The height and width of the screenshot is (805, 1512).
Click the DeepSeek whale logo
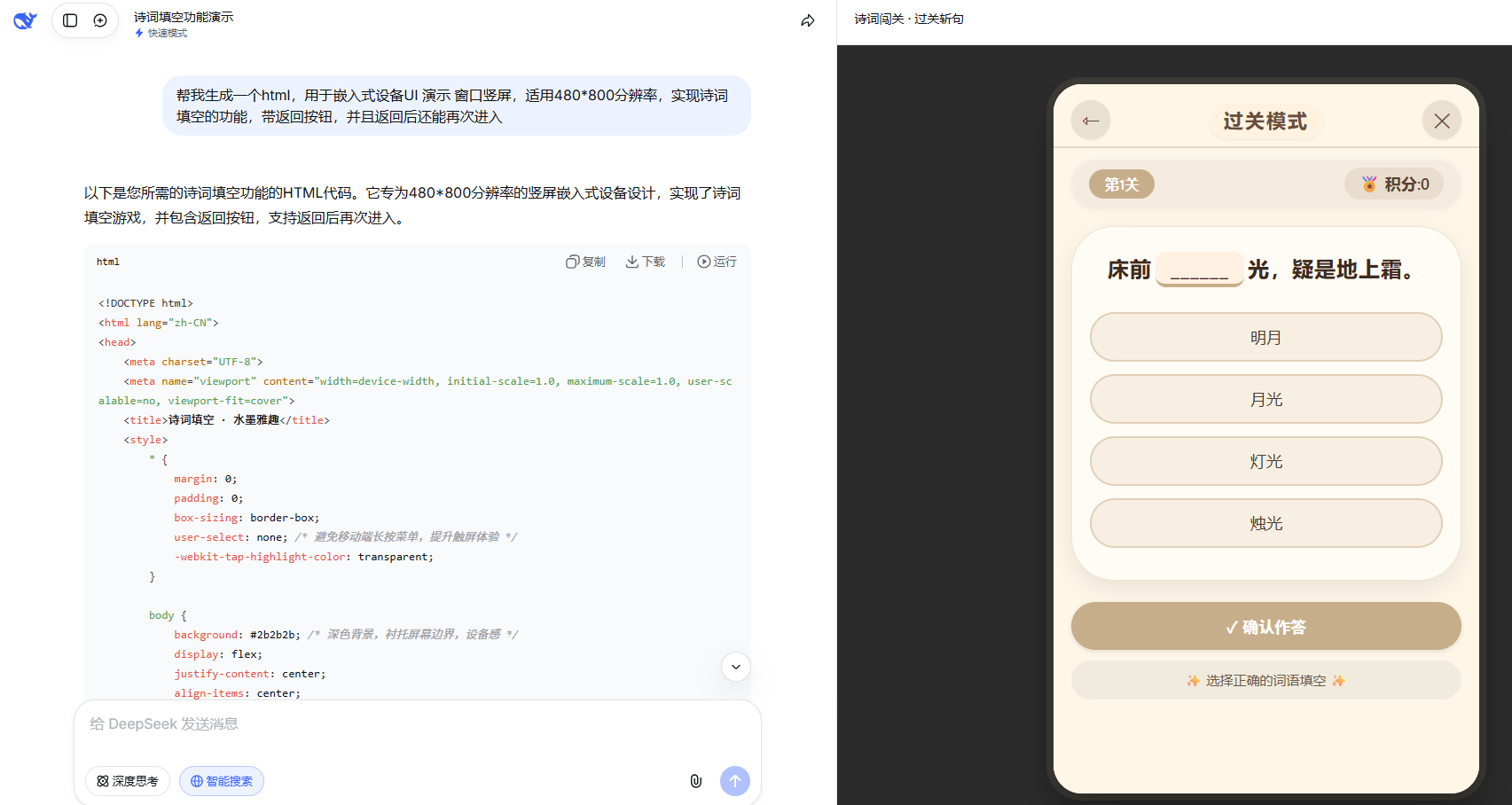click(25, 20)
